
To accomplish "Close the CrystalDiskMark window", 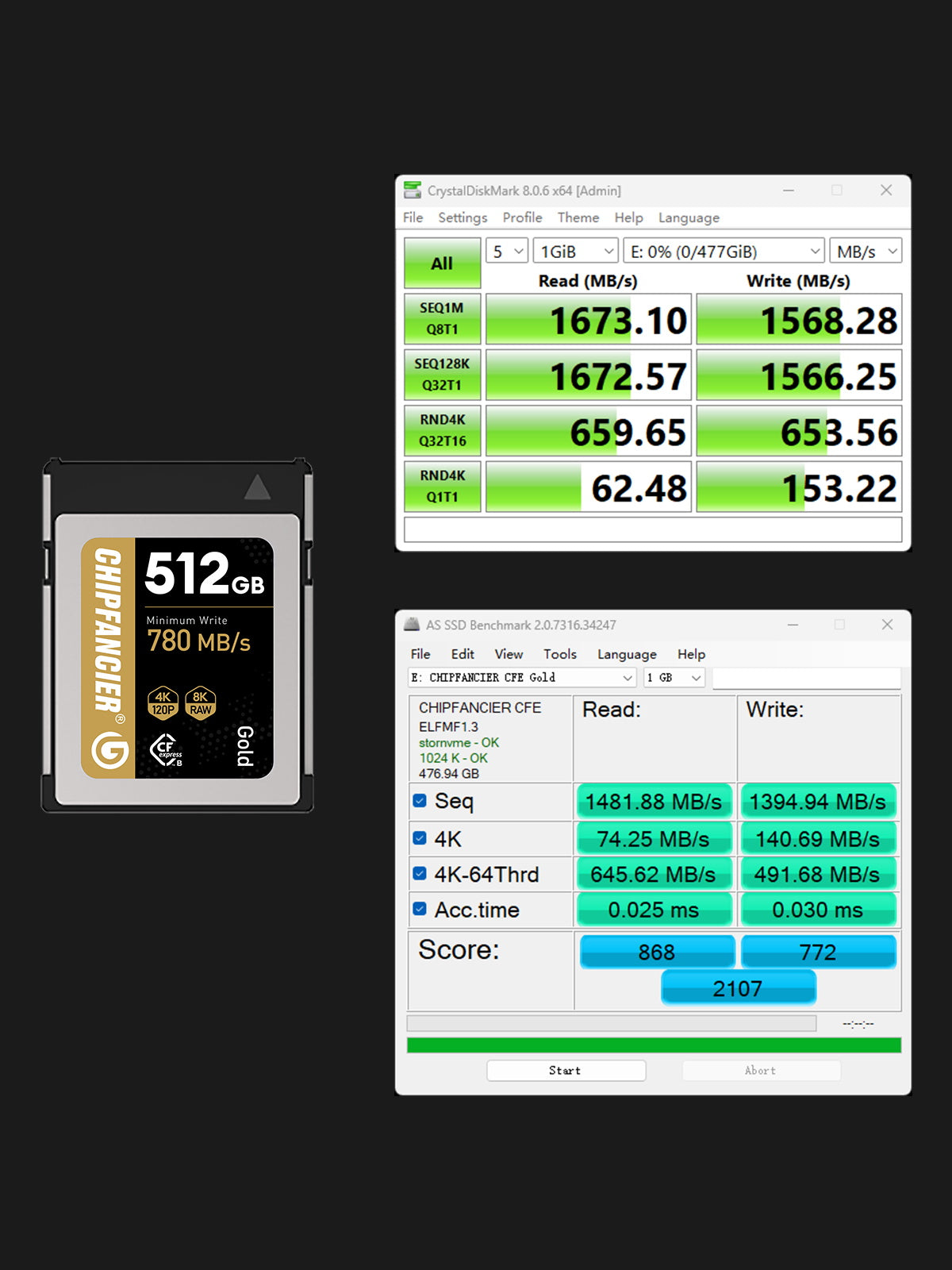I will (886, 190).
